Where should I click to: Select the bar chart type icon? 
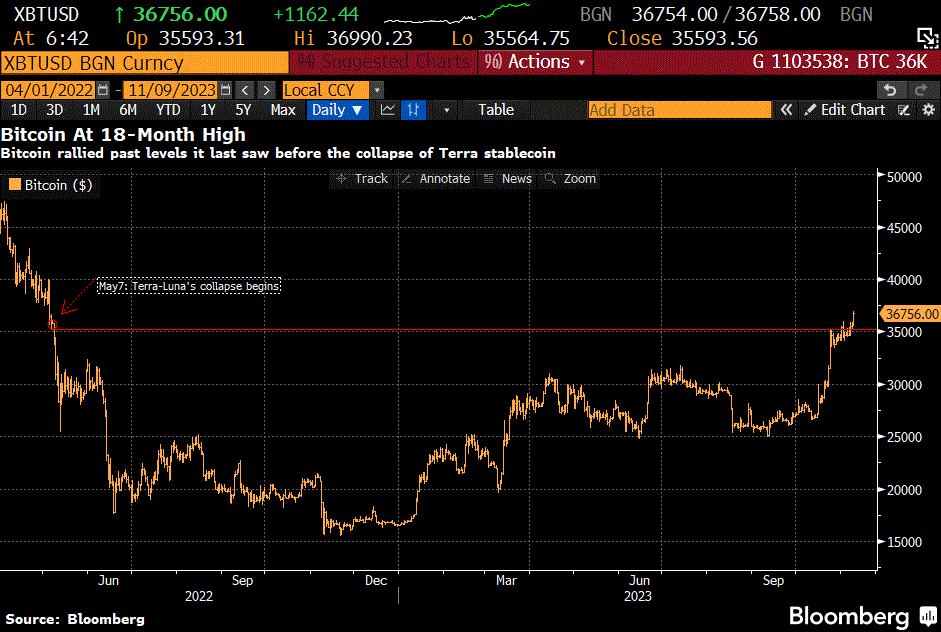pos(413,110)
